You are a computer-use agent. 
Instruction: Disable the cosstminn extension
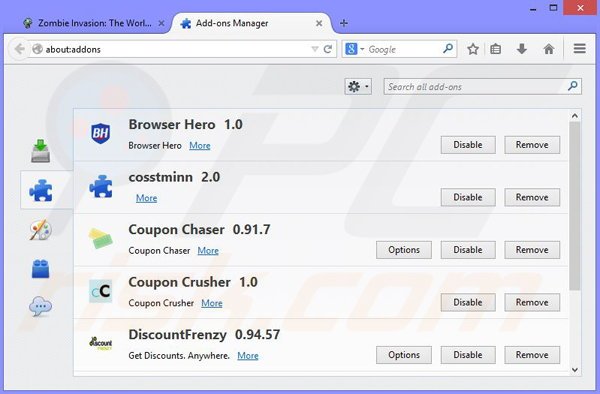click(x=468, y=197)
